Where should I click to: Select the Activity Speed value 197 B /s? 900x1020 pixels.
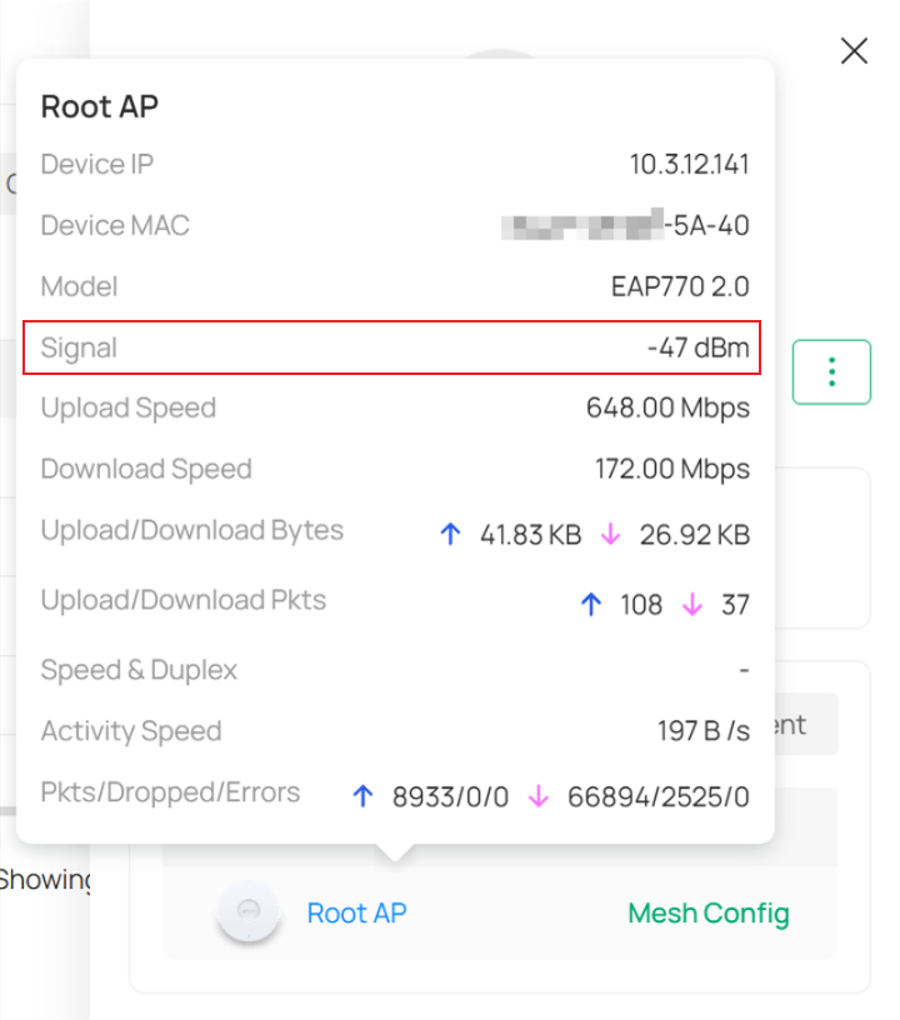point(704,731)
